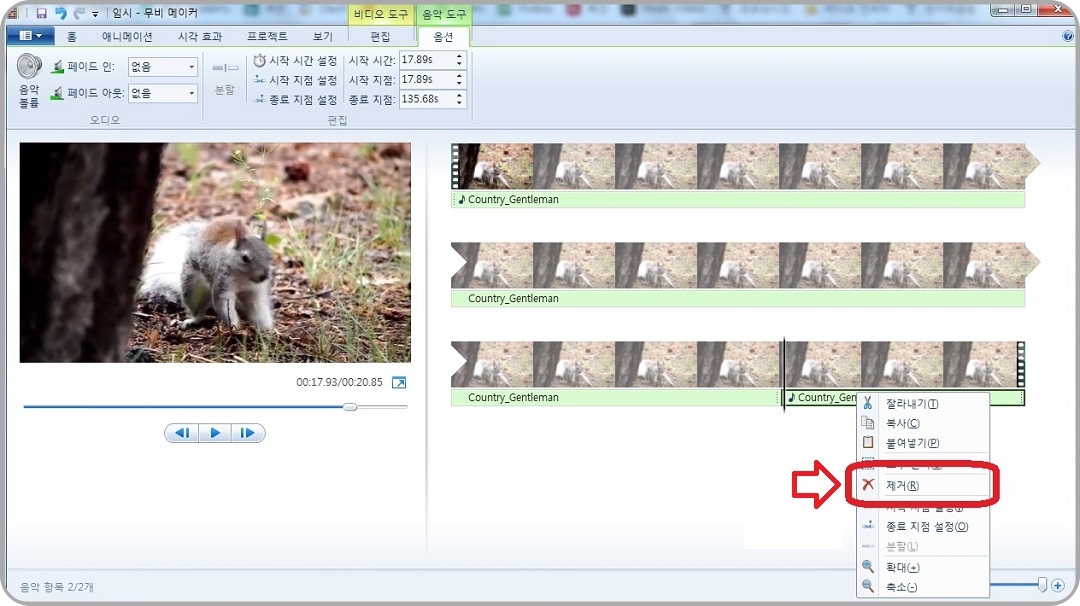Click the 음악 도구 contextual tab header
1080x606 pixels.
coord(444,14)
